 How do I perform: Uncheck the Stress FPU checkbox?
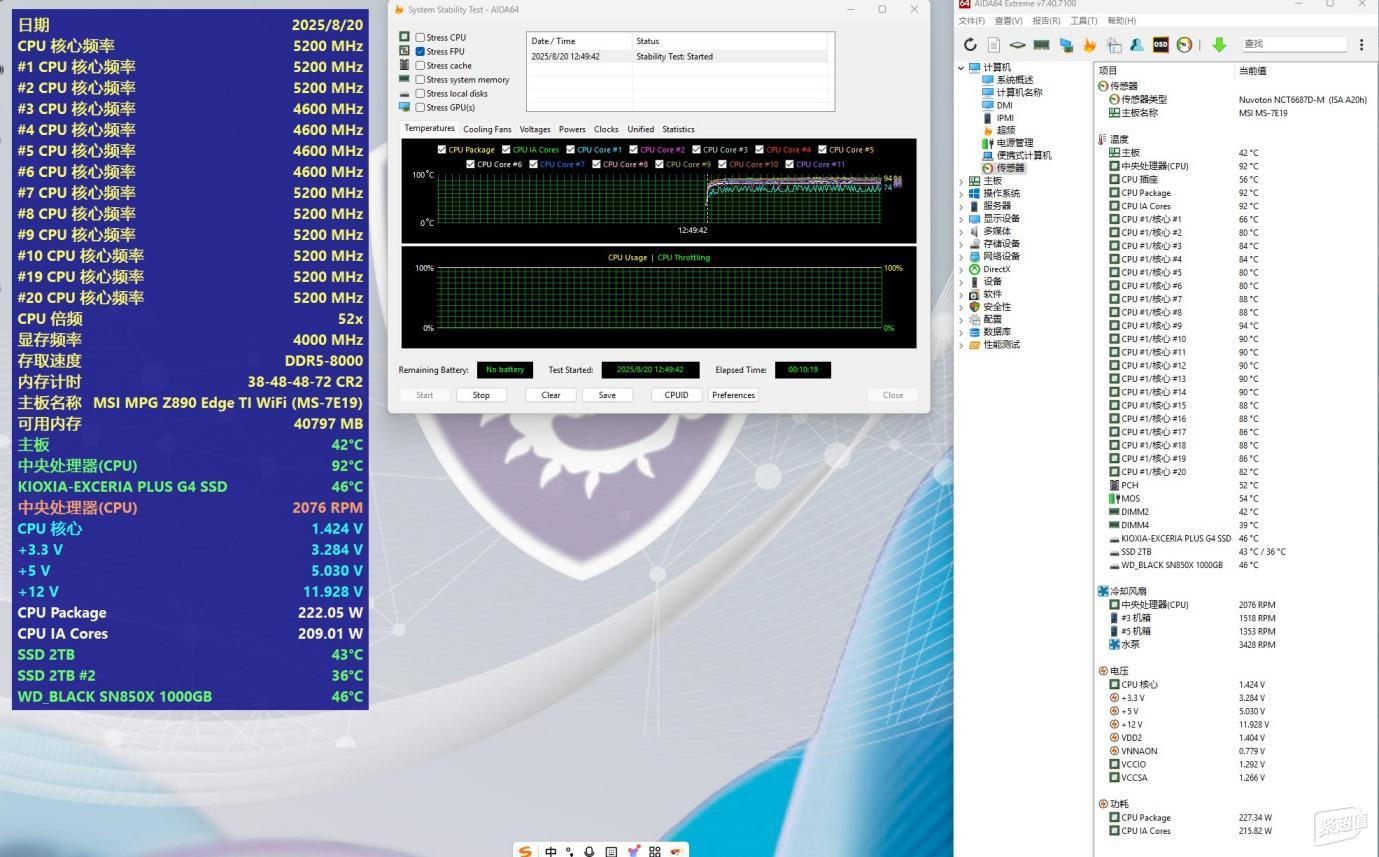421,51
